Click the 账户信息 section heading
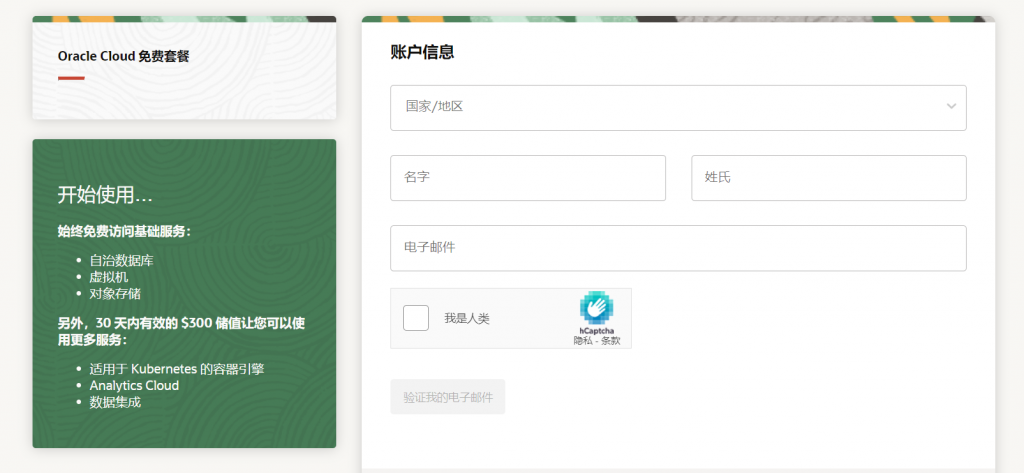Viewport: 1024px width, 473px height. click(423, 52)
